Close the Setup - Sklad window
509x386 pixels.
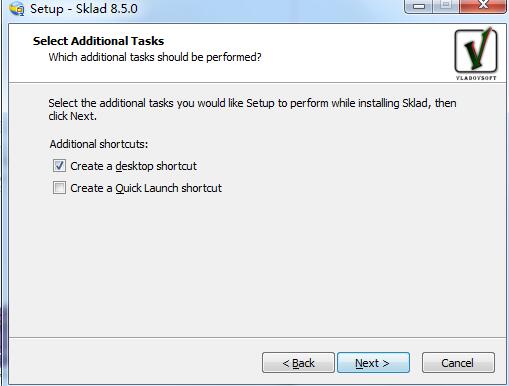coord(483,6)
